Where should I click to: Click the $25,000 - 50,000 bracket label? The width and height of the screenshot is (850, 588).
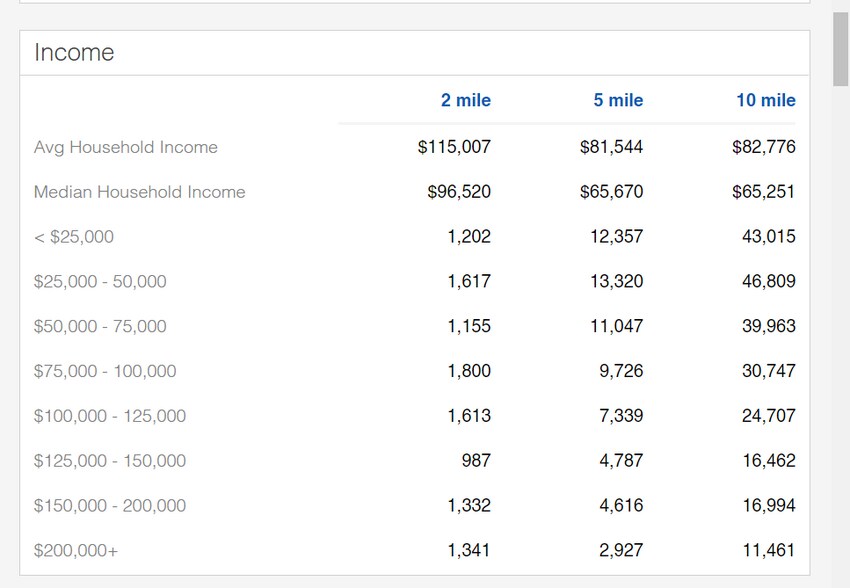pyautogui.click(x=100, y=282)
